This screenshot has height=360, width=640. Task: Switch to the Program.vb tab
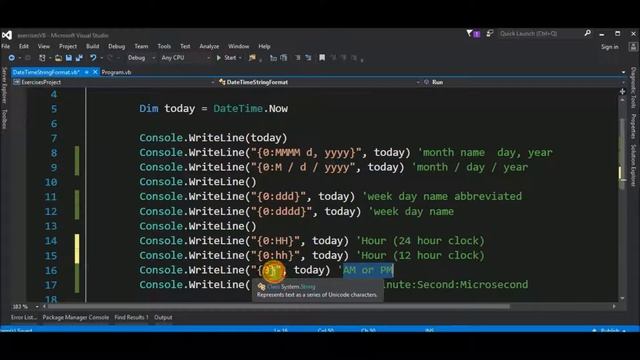(116, 72)
